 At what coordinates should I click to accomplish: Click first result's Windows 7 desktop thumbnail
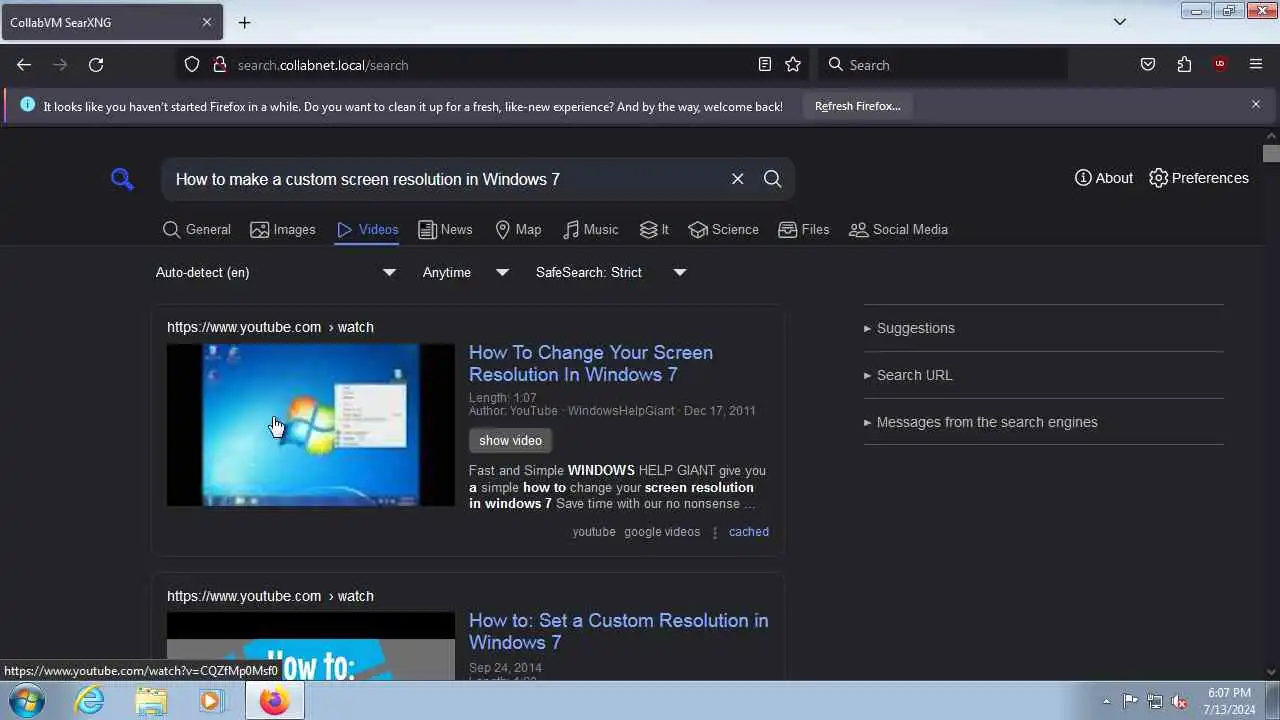311,425
